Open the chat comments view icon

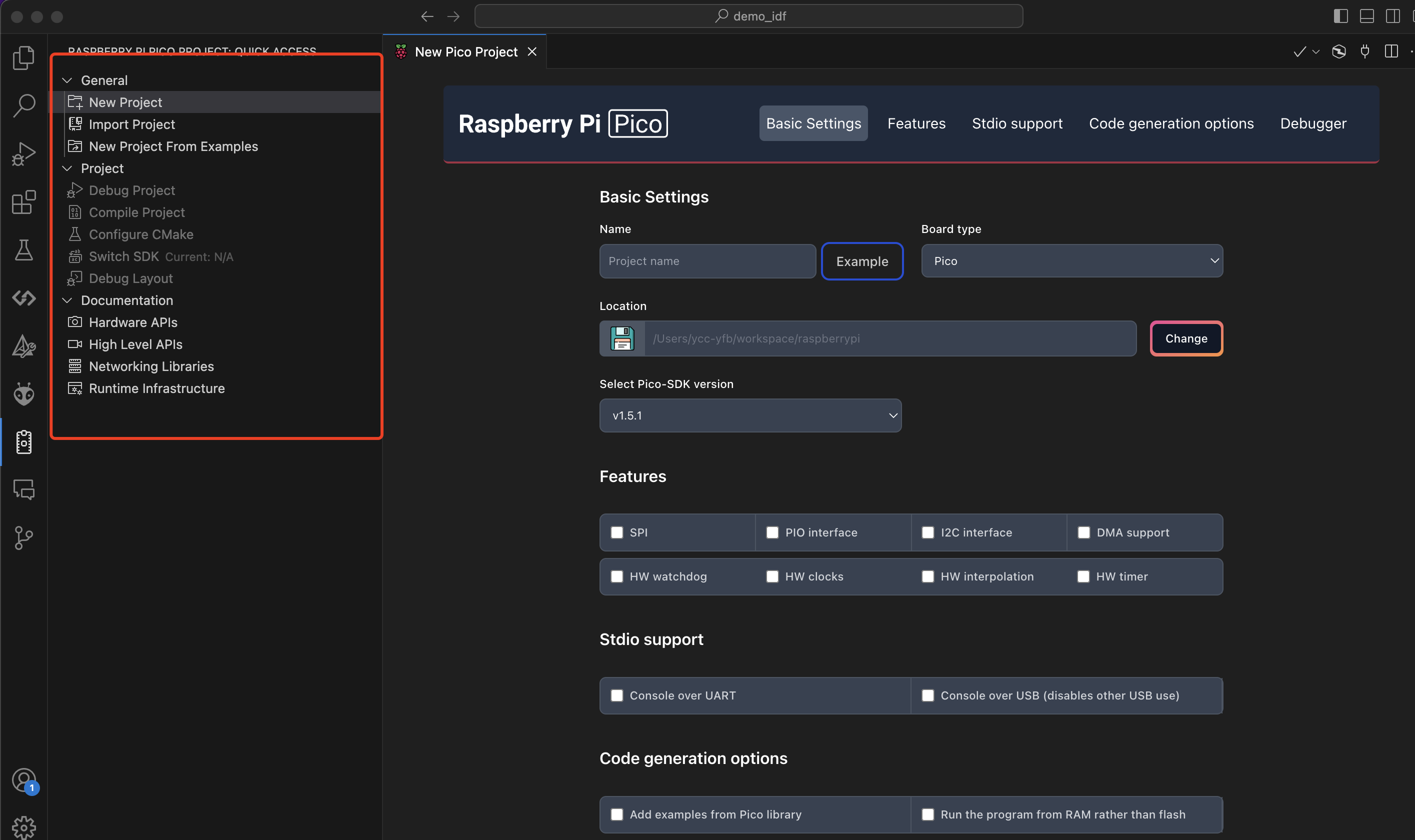(x=24, y=489)
